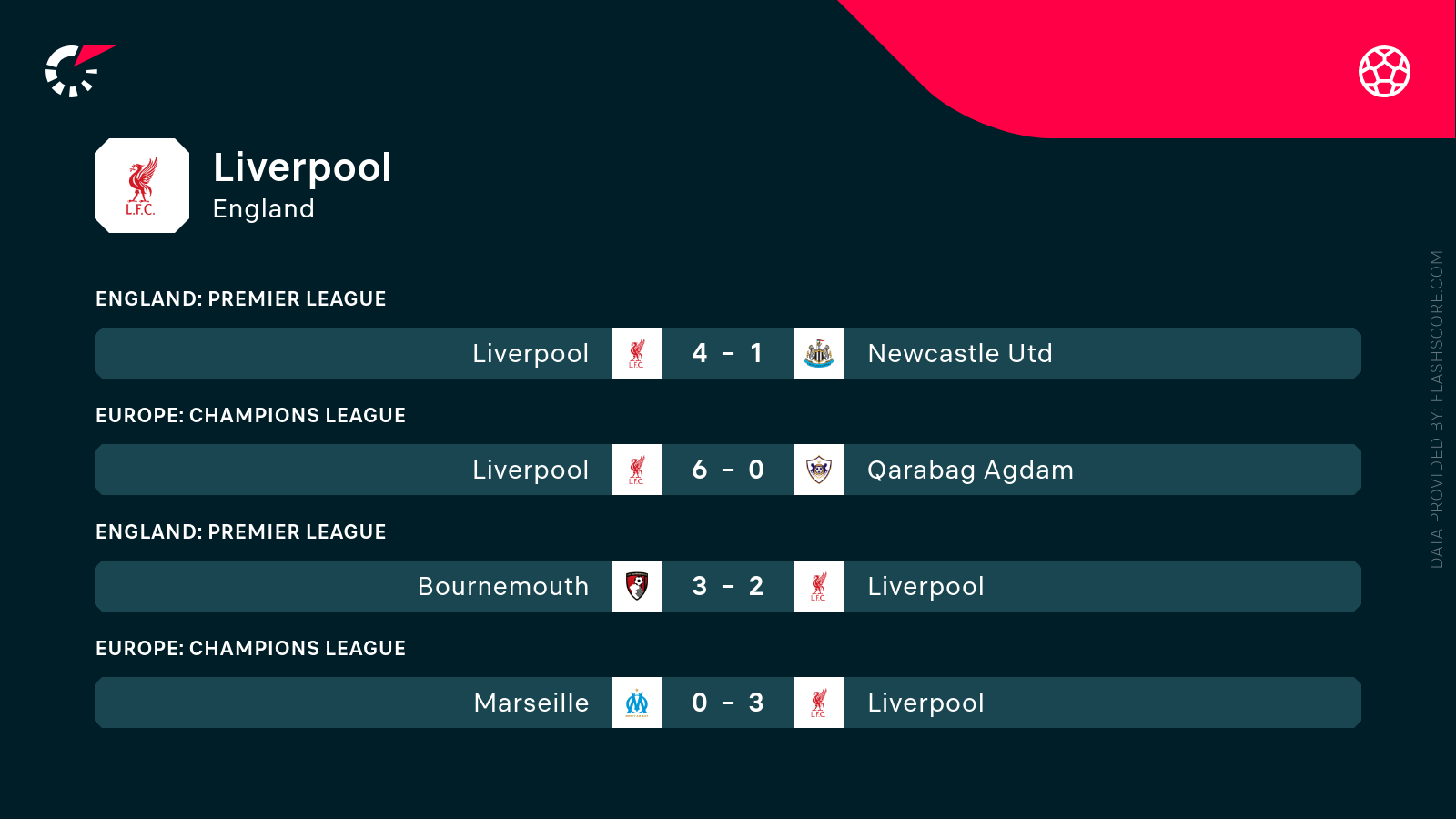1456x819 pixels.
Task: Click the Marseille crest icon
Action: pyautogui.click(x=637, y=703)
